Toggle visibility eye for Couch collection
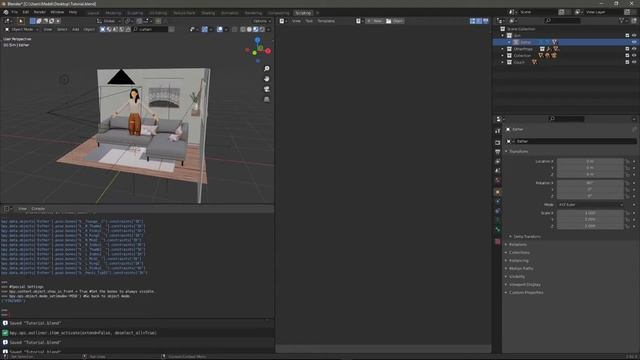Image resolution: width=640 pixels, height=360 pixels. (634, 62)
